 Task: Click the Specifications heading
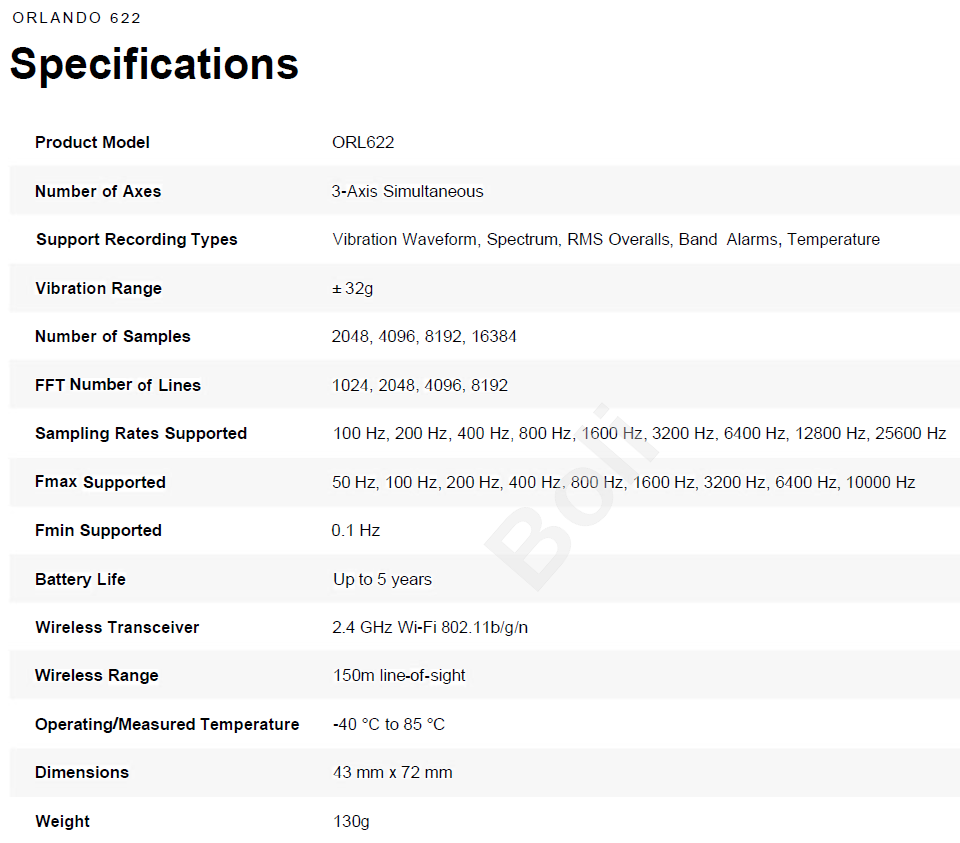click(x=154, y=64)
